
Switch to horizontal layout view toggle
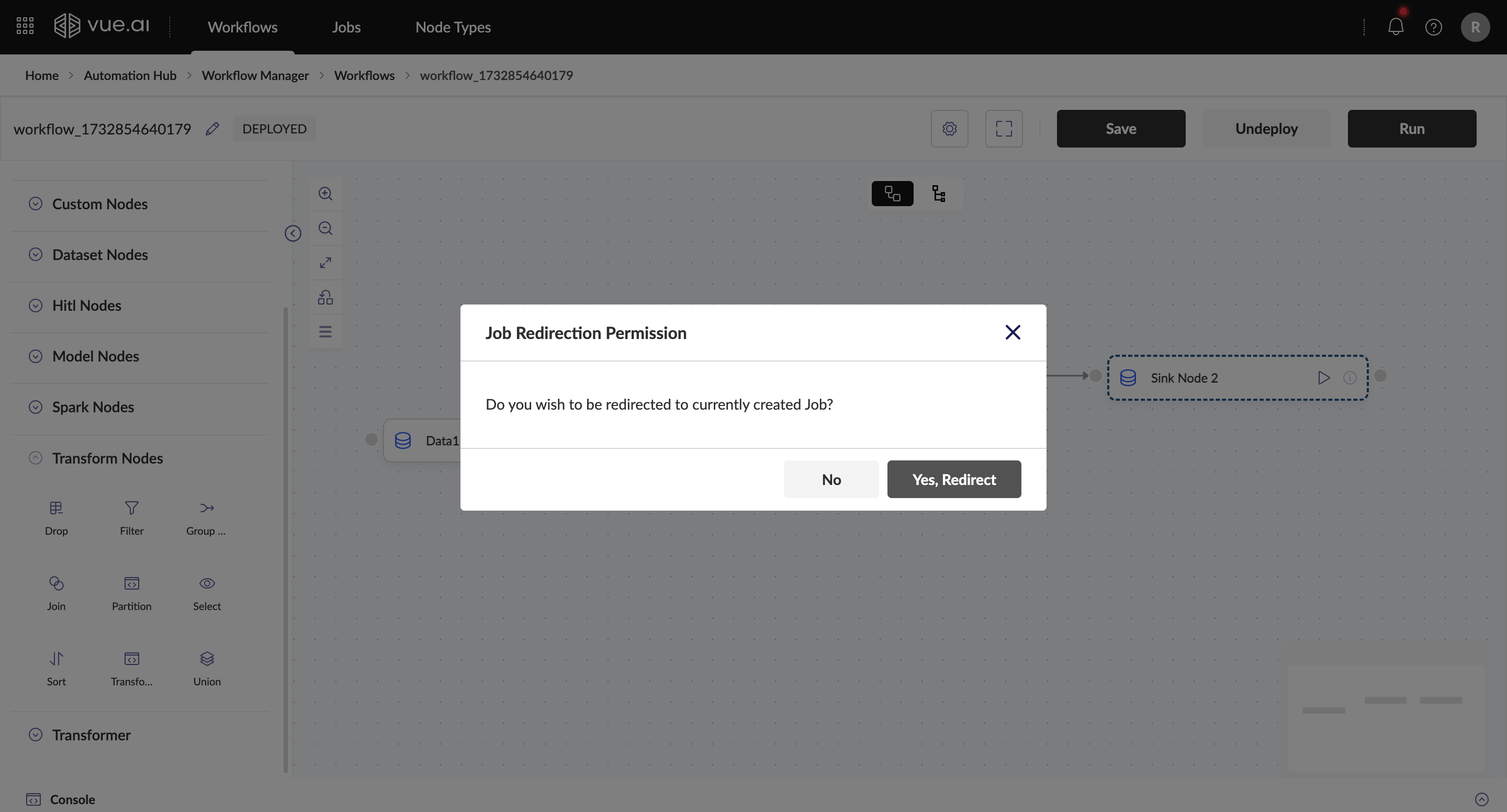click(x=892, y=194)
